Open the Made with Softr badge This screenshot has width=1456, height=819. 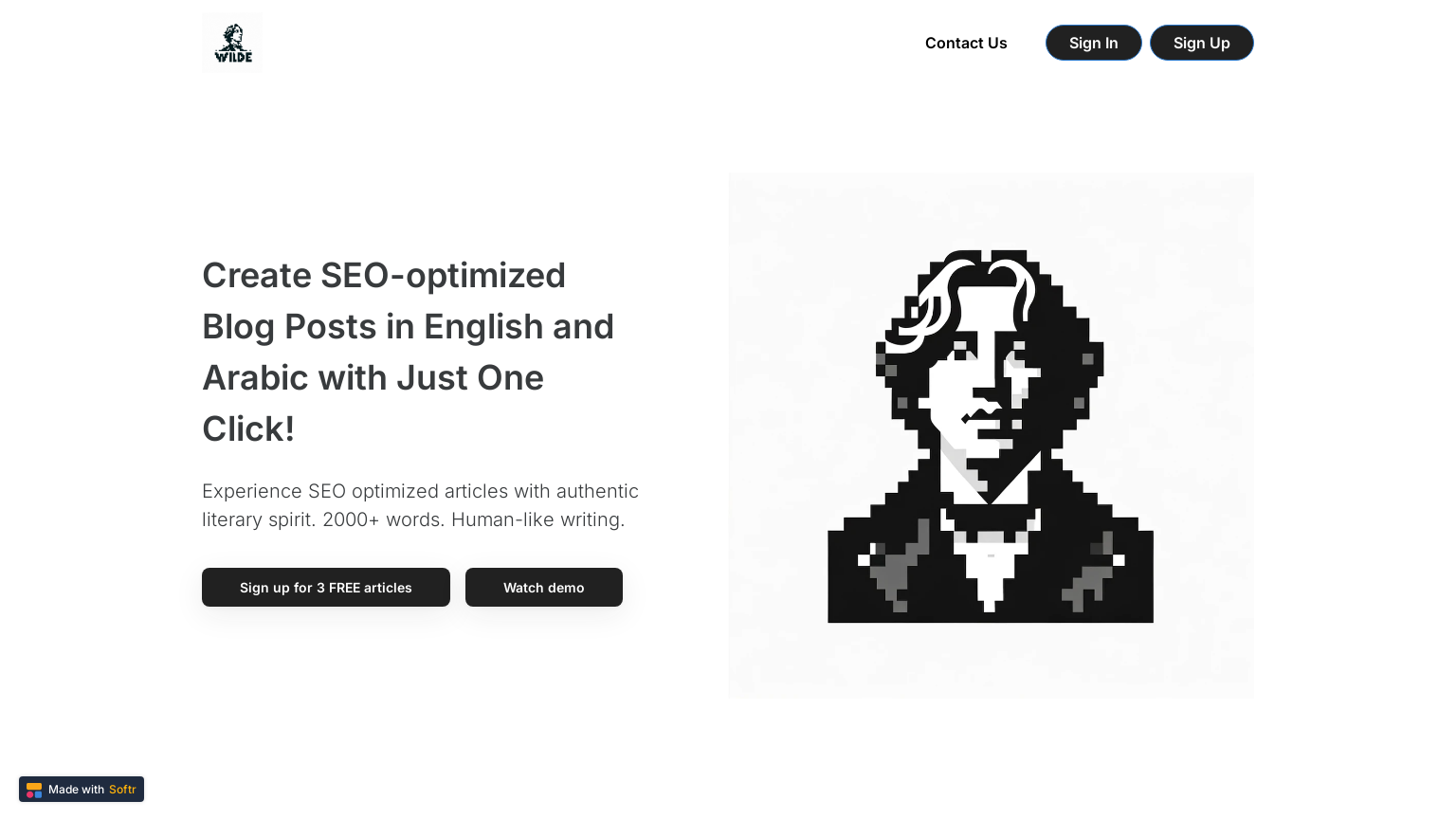82,790
